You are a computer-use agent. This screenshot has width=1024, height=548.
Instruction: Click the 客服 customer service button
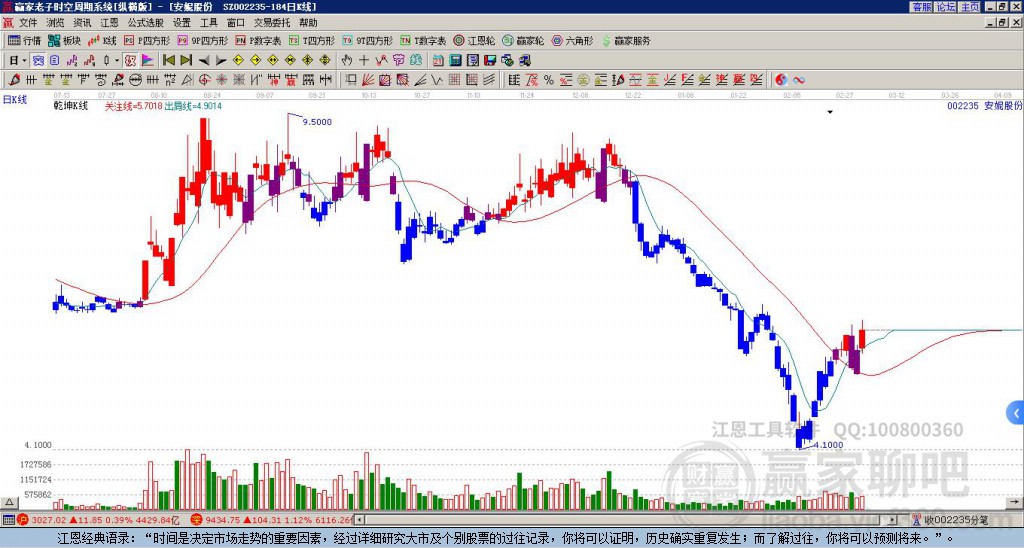click(921, 7)
